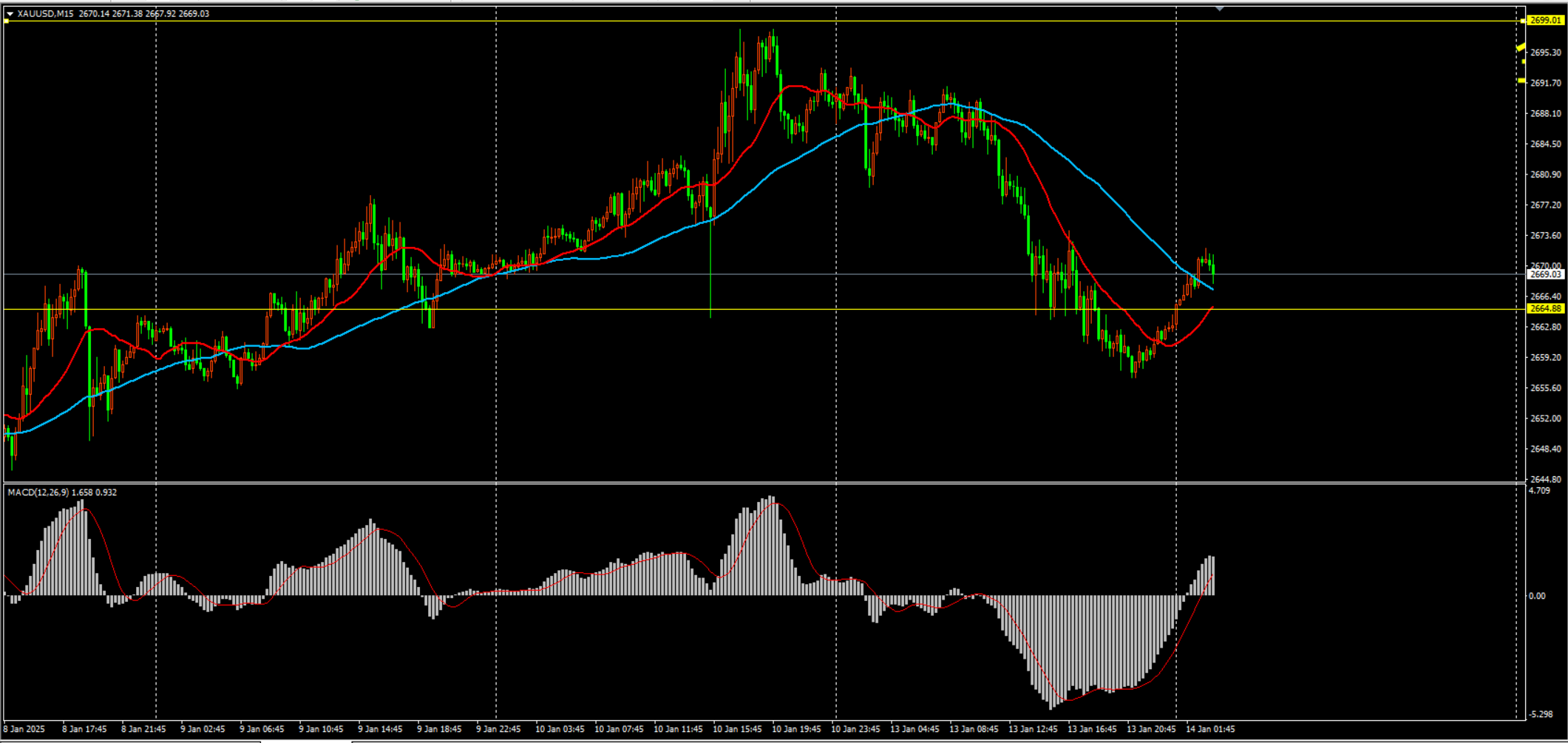1568x743 pixels.
Task: Select the left anchor square of the 2699.01 line
Action: (7, 21)
